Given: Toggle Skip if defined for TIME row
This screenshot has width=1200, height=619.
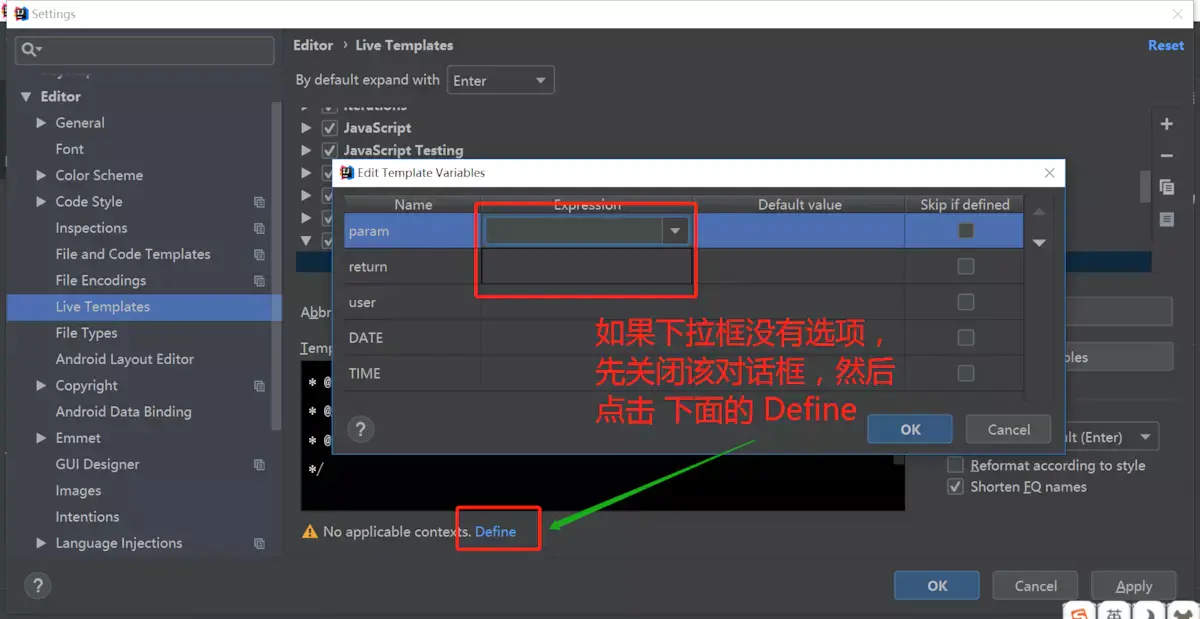Looking at the screenshot, I should tap(965, 373).
